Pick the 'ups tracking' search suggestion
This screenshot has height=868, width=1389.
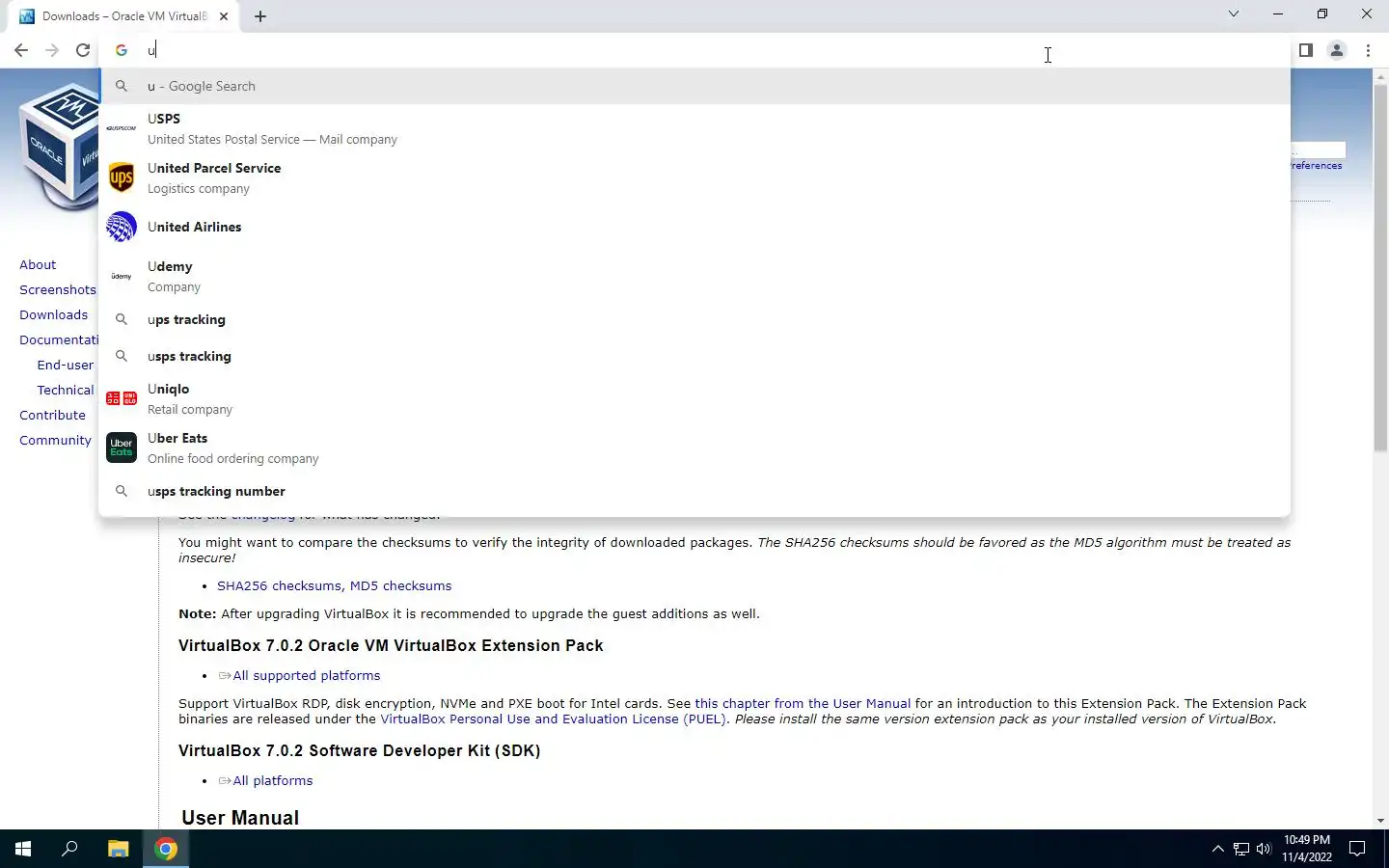click(694, 319)
